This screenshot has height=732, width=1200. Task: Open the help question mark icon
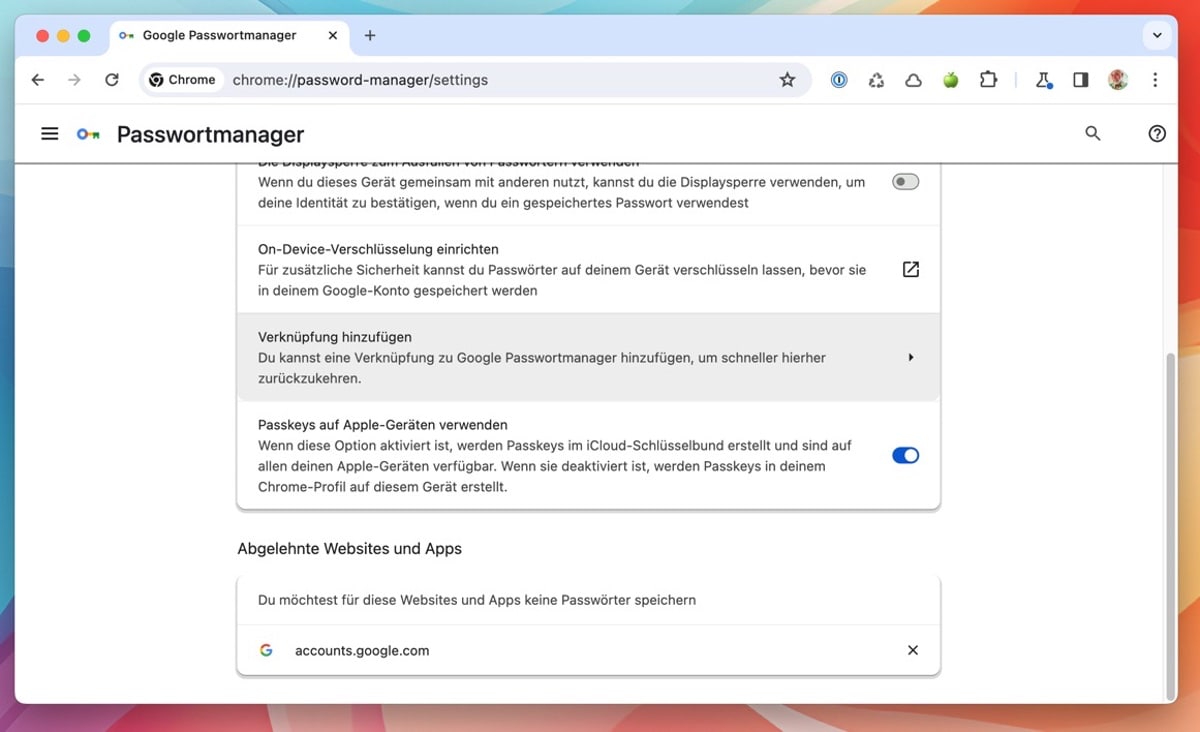(1157, 134)
